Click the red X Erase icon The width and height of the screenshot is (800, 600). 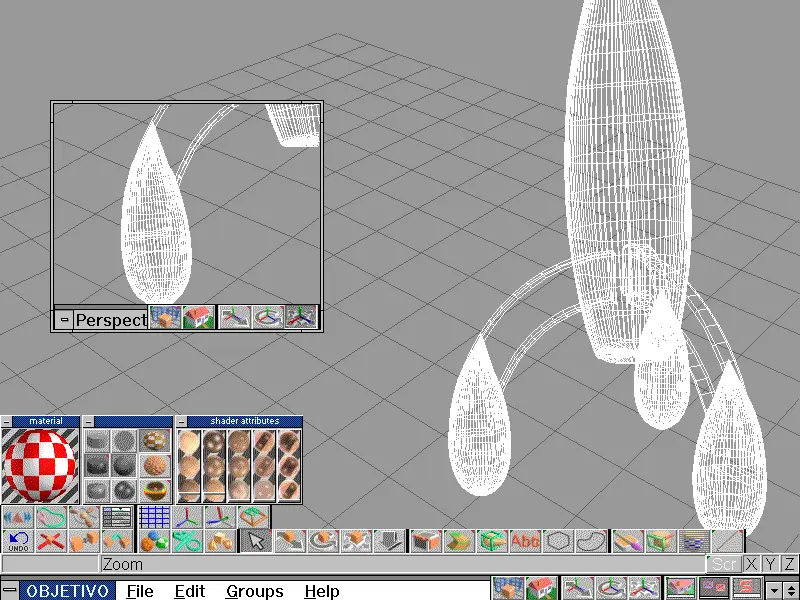pos(51,541)
